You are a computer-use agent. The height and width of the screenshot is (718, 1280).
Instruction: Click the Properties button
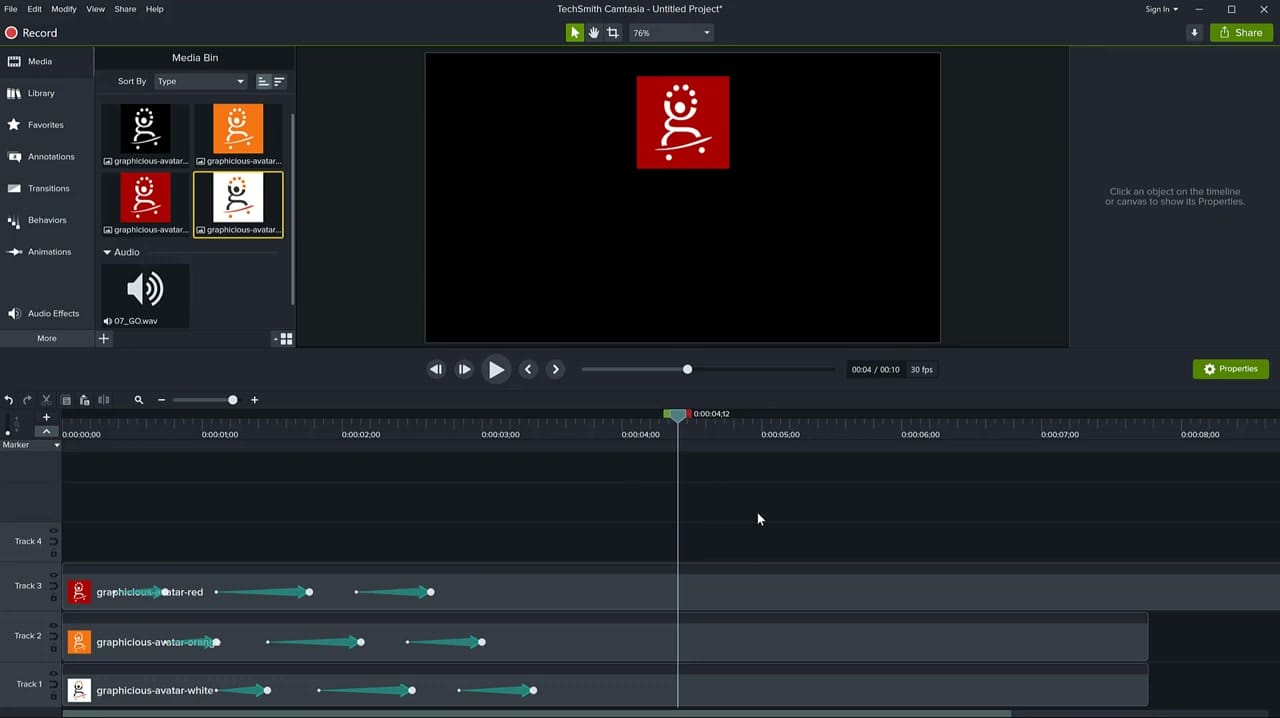tap(1231, 368)
